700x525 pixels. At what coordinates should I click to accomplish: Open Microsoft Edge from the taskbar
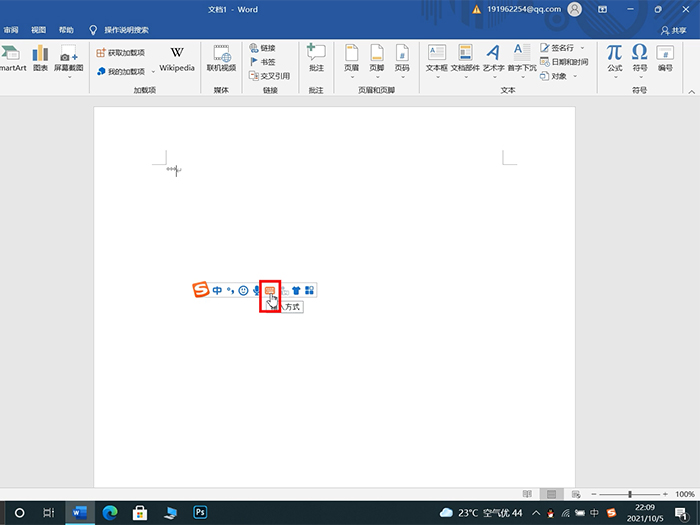tap(110, 512)
